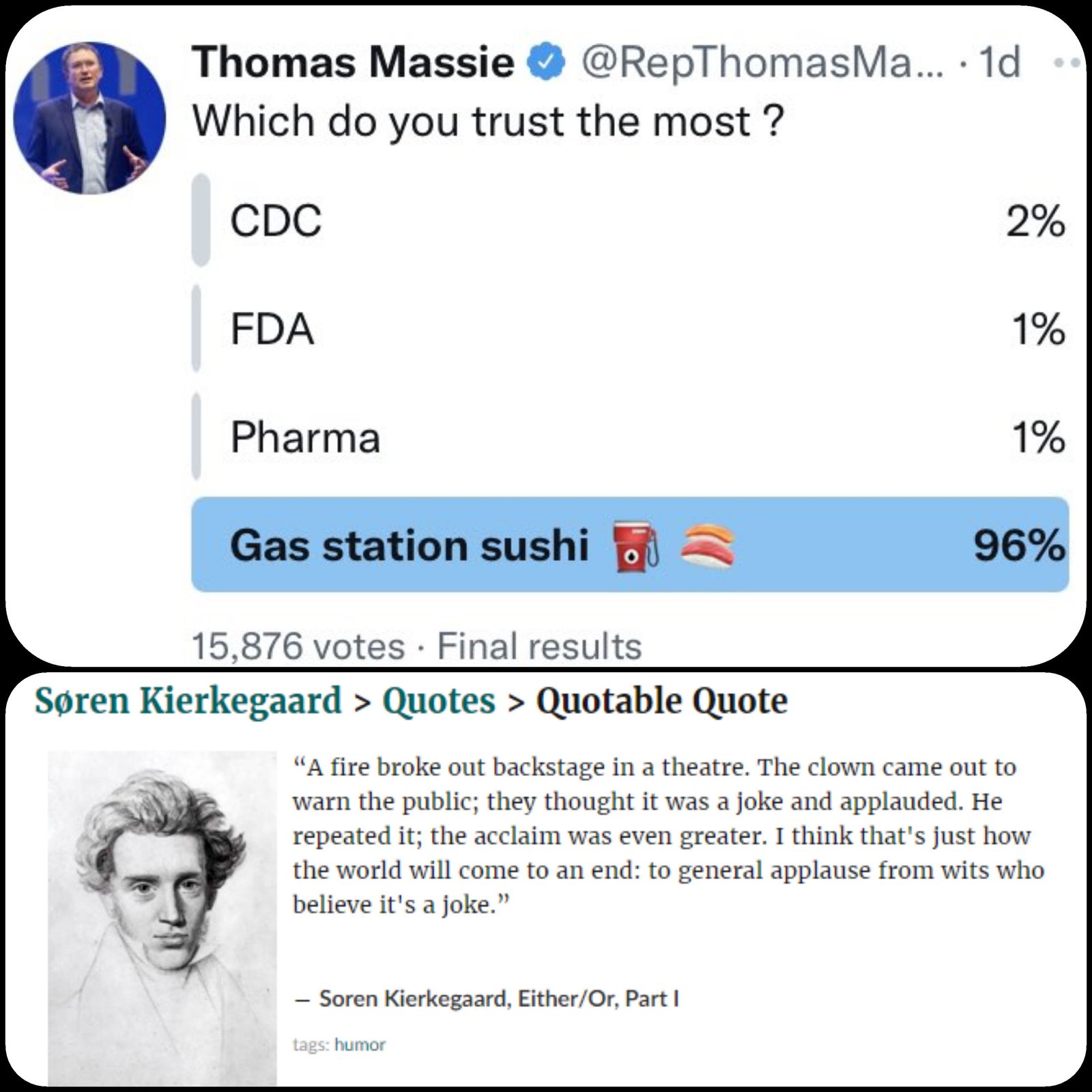The height and width of the screenshot is (1092, 1092).
Task: Click the 15,876 votes count
Action: tap(298, 646)
